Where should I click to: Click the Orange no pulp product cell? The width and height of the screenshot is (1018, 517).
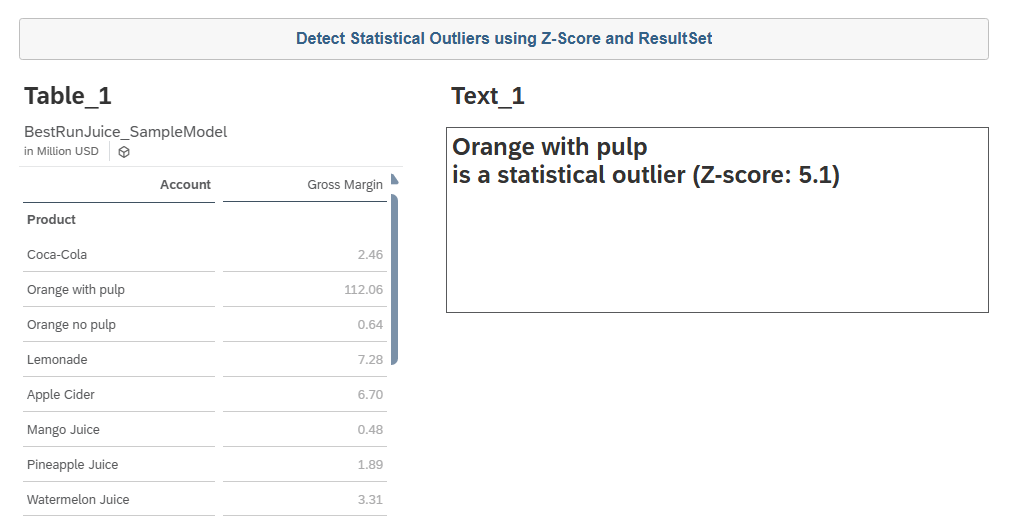tap(72, 325)
